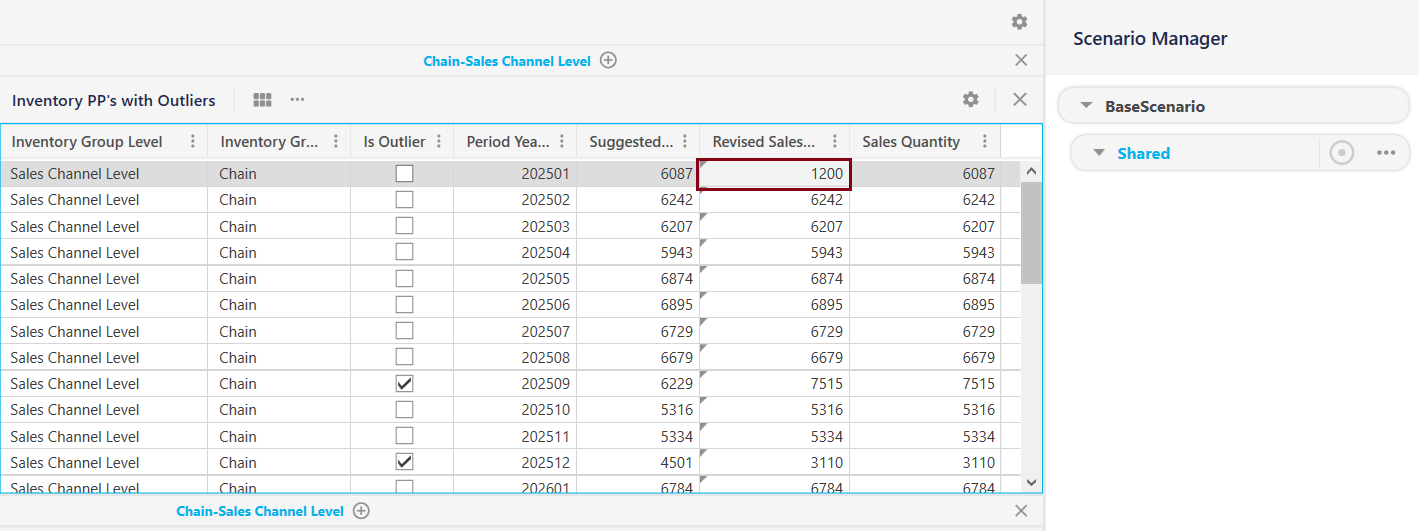Toggle Is Outlier checkbox for period 202502

pos(404,199)
